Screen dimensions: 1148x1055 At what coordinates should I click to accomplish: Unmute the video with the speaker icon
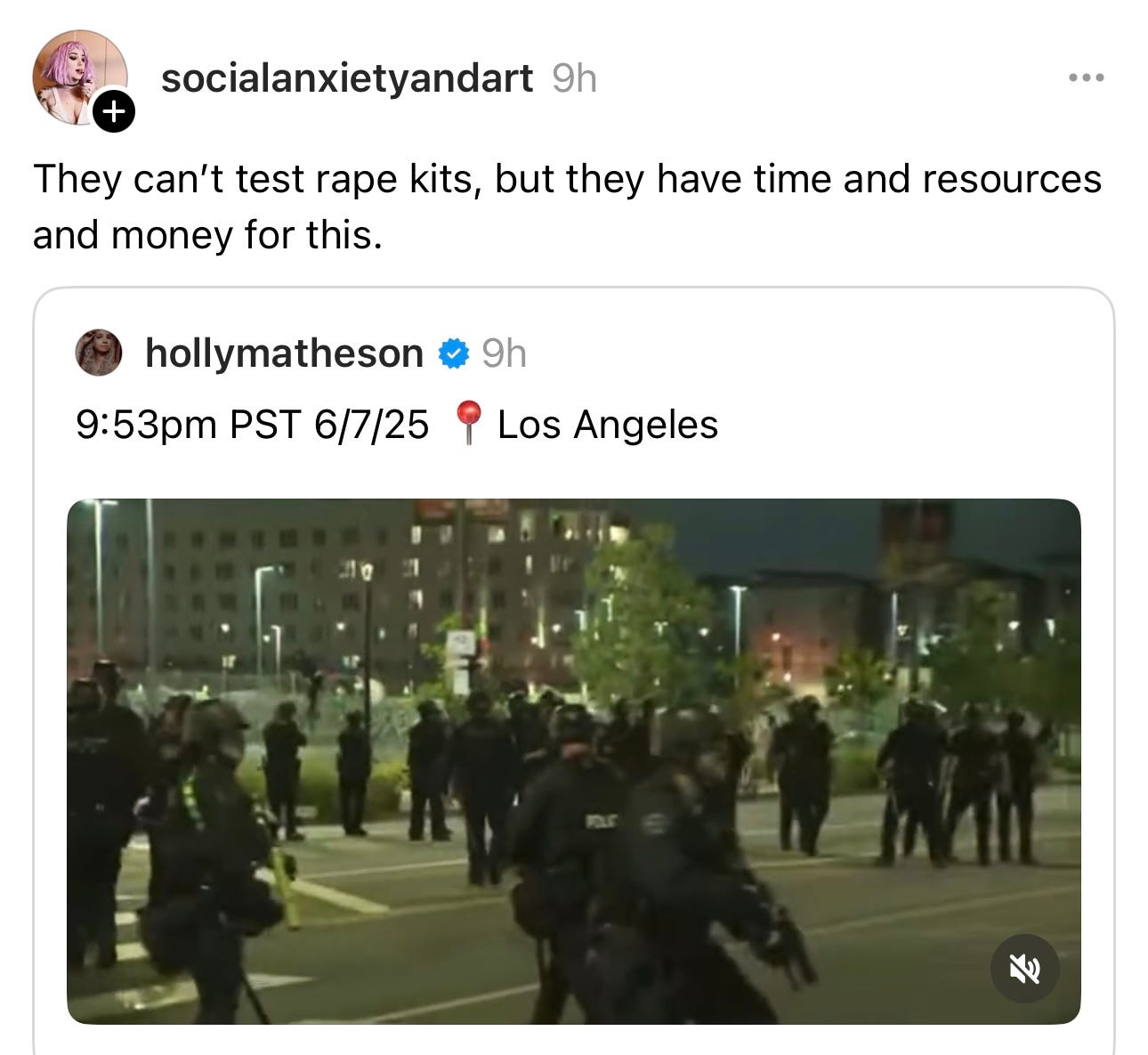[x=1025, y=968]
